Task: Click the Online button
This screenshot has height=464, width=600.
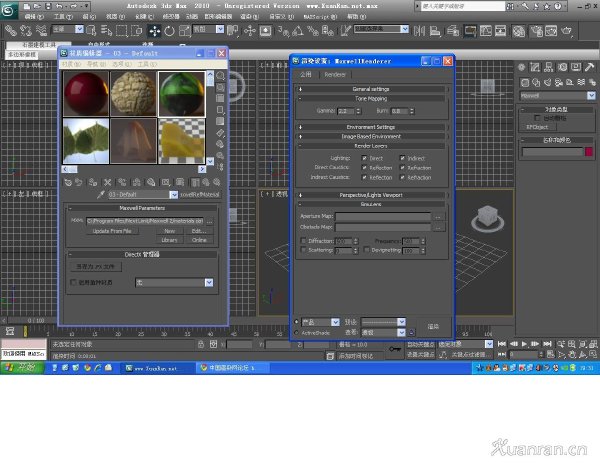Action: pyautogui.click(x=199, y=240)
